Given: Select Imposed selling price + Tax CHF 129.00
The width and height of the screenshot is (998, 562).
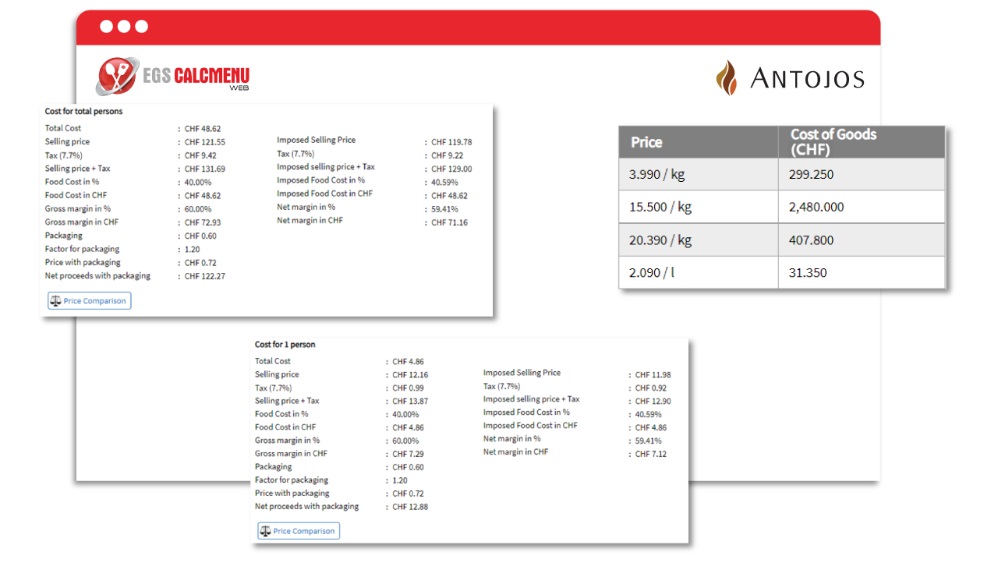Looking at the screenshot, I should tap(451, 169).
